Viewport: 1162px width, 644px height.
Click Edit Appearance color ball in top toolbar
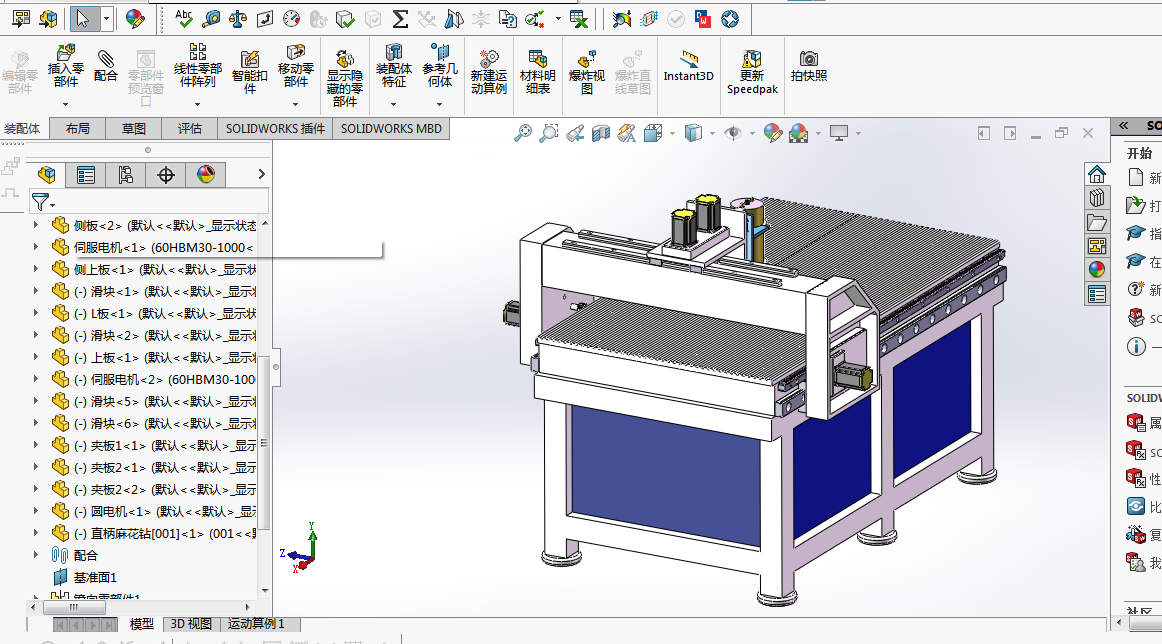tap(135, 19)
